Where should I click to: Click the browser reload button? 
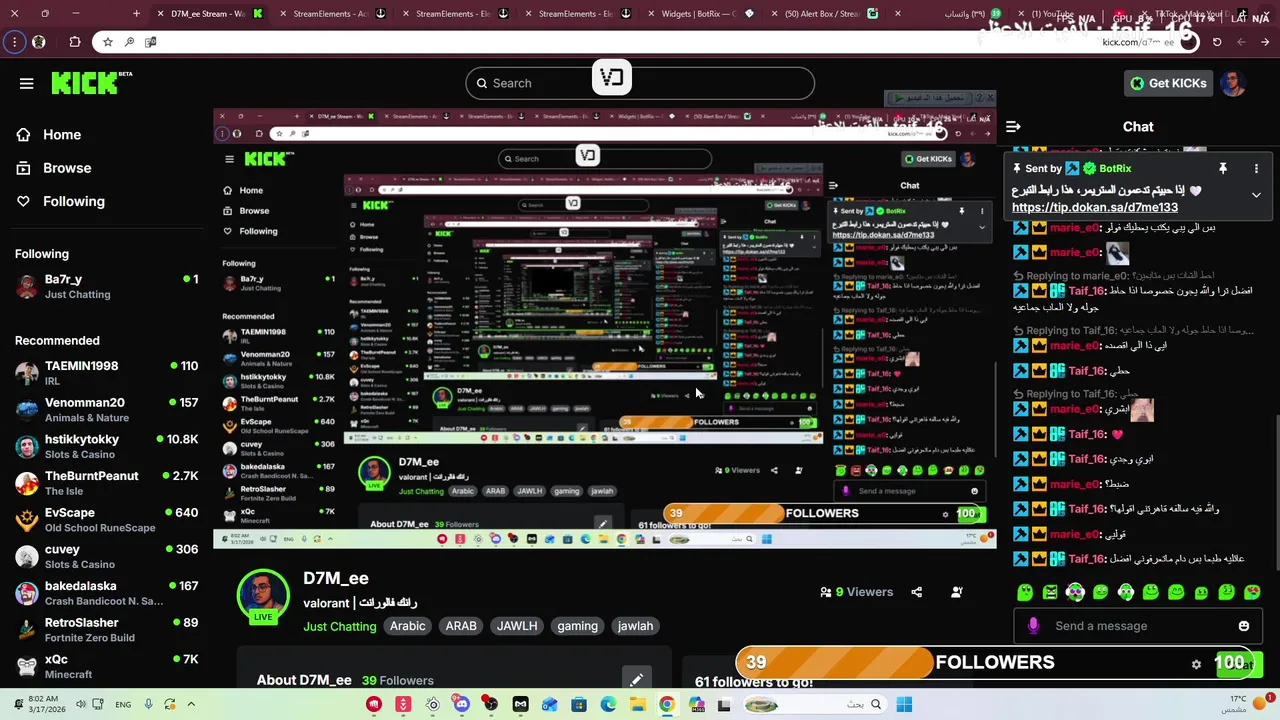click(1216, 42)
